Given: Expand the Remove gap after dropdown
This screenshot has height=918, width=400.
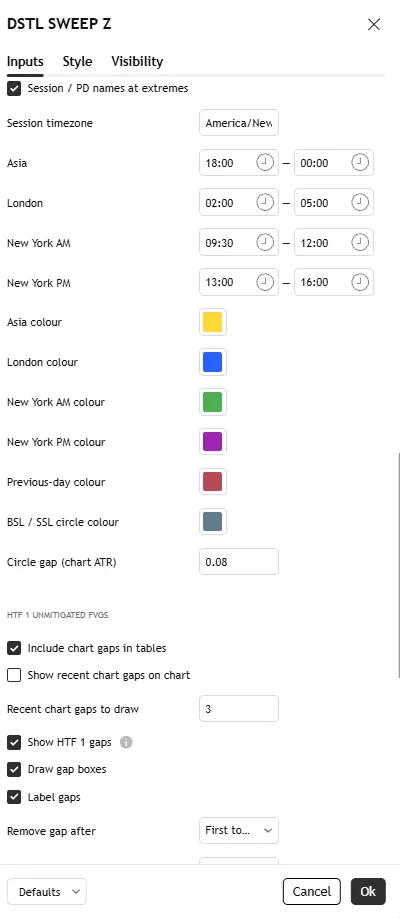Looking at the screenshot, I should point(239,830).
